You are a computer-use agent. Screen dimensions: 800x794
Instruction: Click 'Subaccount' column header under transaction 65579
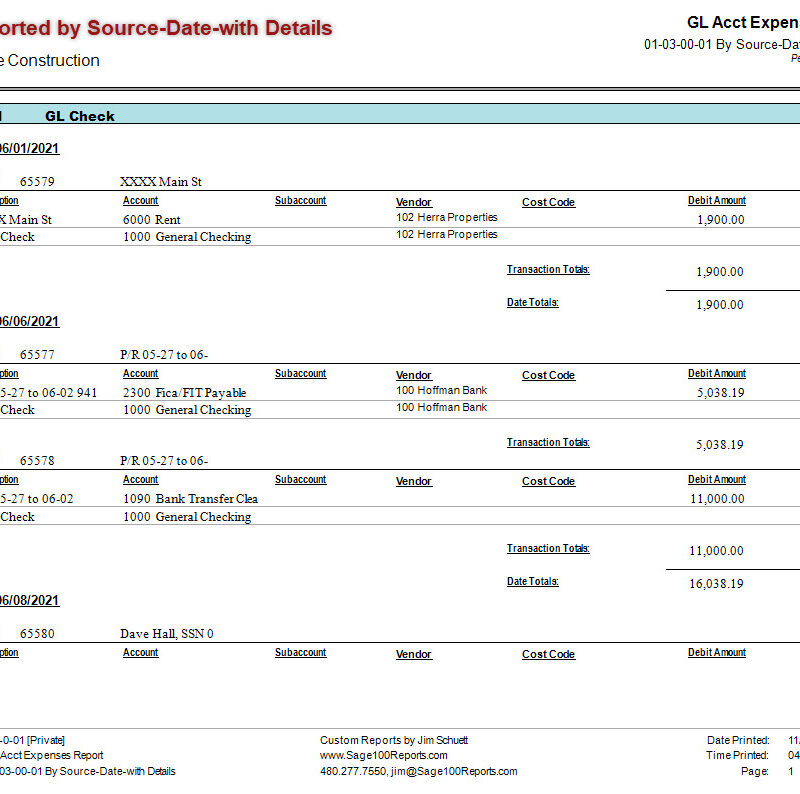301,201
